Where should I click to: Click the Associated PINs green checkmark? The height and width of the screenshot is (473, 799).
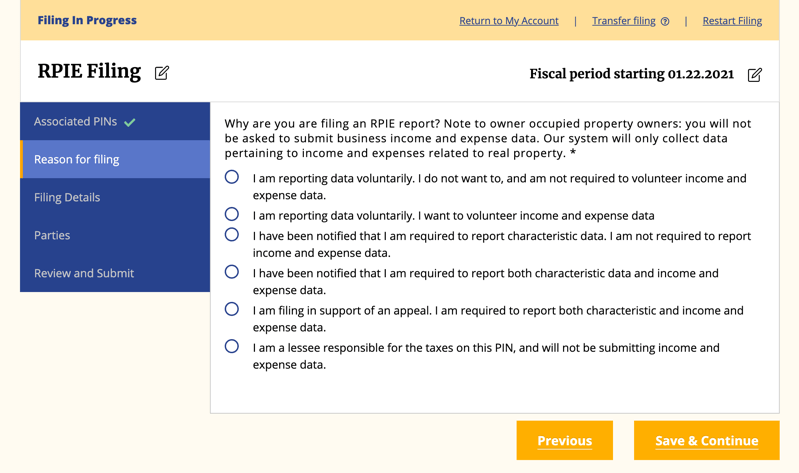(130, 122)
